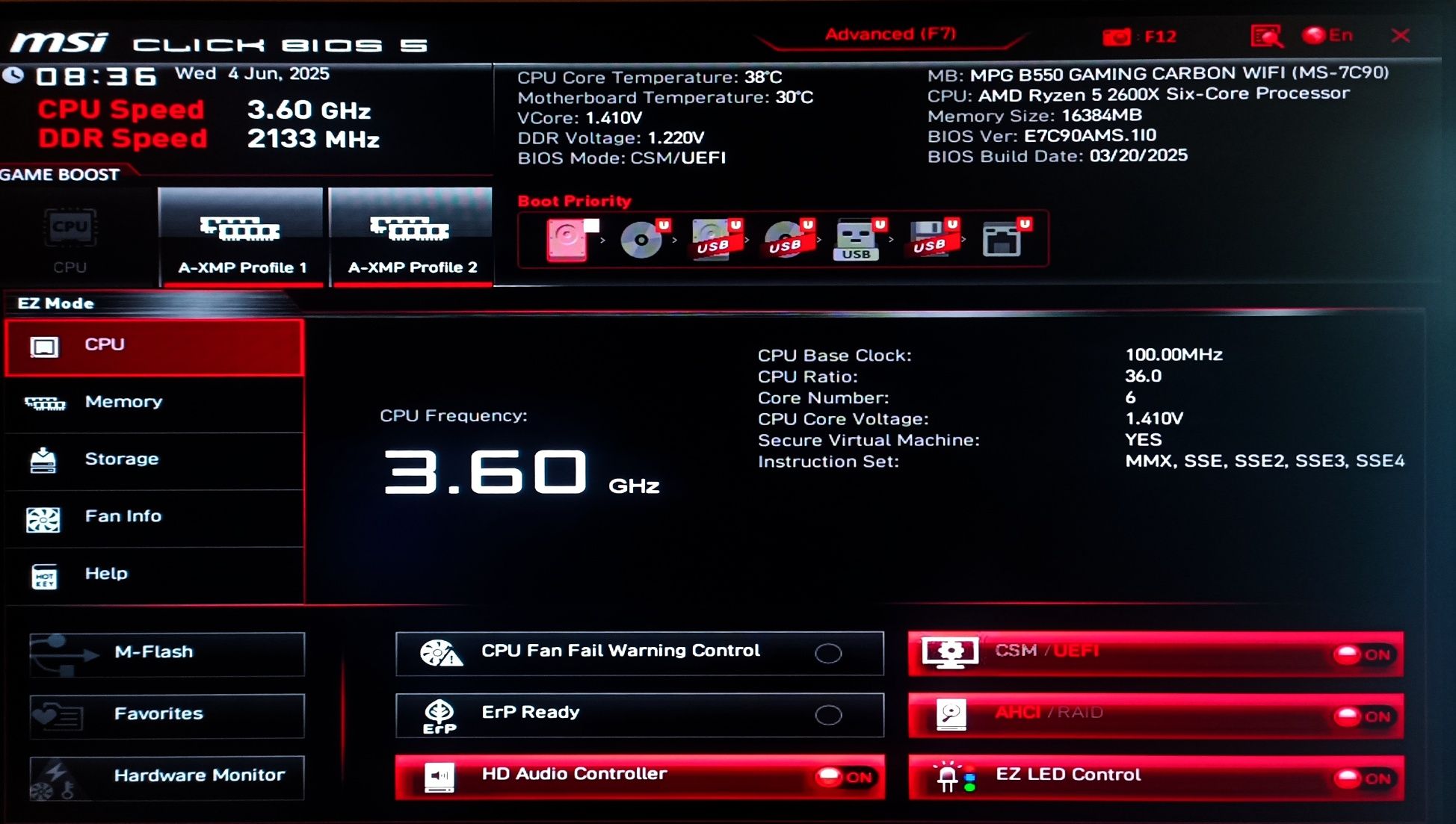Image resolution: width=1456 pixels, height=824 pixels.
Task: Click the CPU fan warning icon
Action: (x=441, y=653)
